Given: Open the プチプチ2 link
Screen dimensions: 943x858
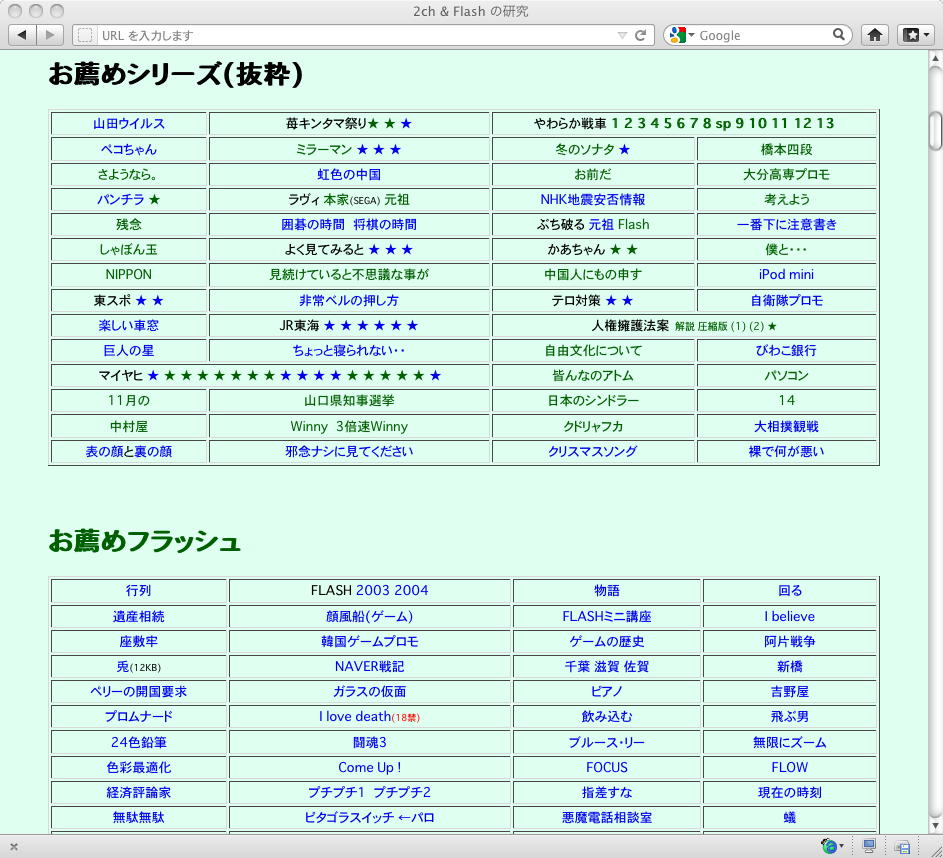Looking at the screenshot, I should tap(402, 792).
